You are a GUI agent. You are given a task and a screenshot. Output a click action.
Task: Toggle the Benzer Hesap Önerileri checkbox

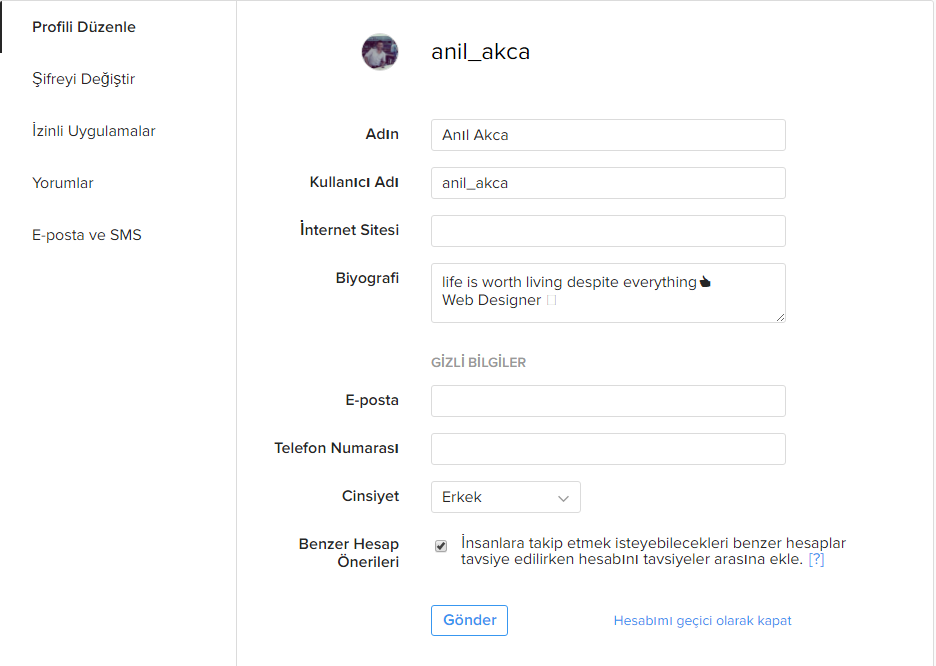pyautogui.click(x=441, y=546)
